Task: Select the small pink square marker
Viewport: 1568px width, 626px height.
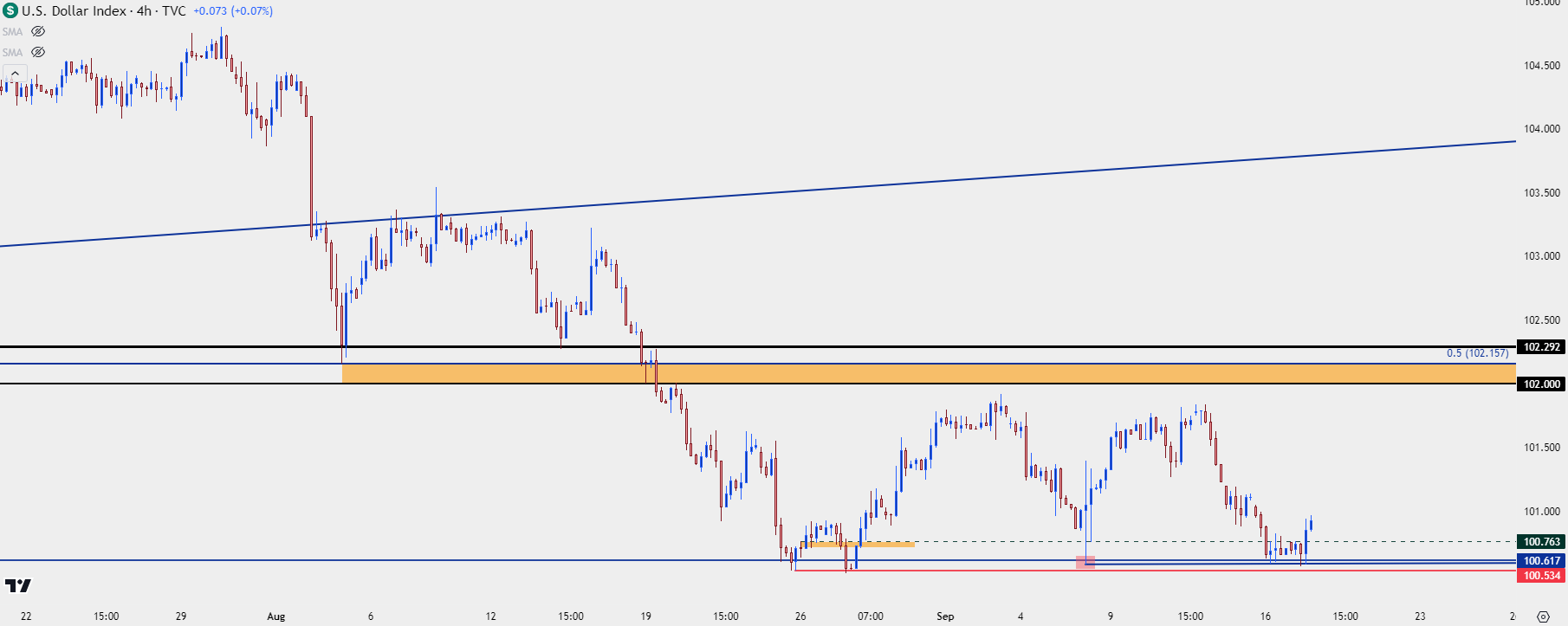Action: click(1085, 563)
